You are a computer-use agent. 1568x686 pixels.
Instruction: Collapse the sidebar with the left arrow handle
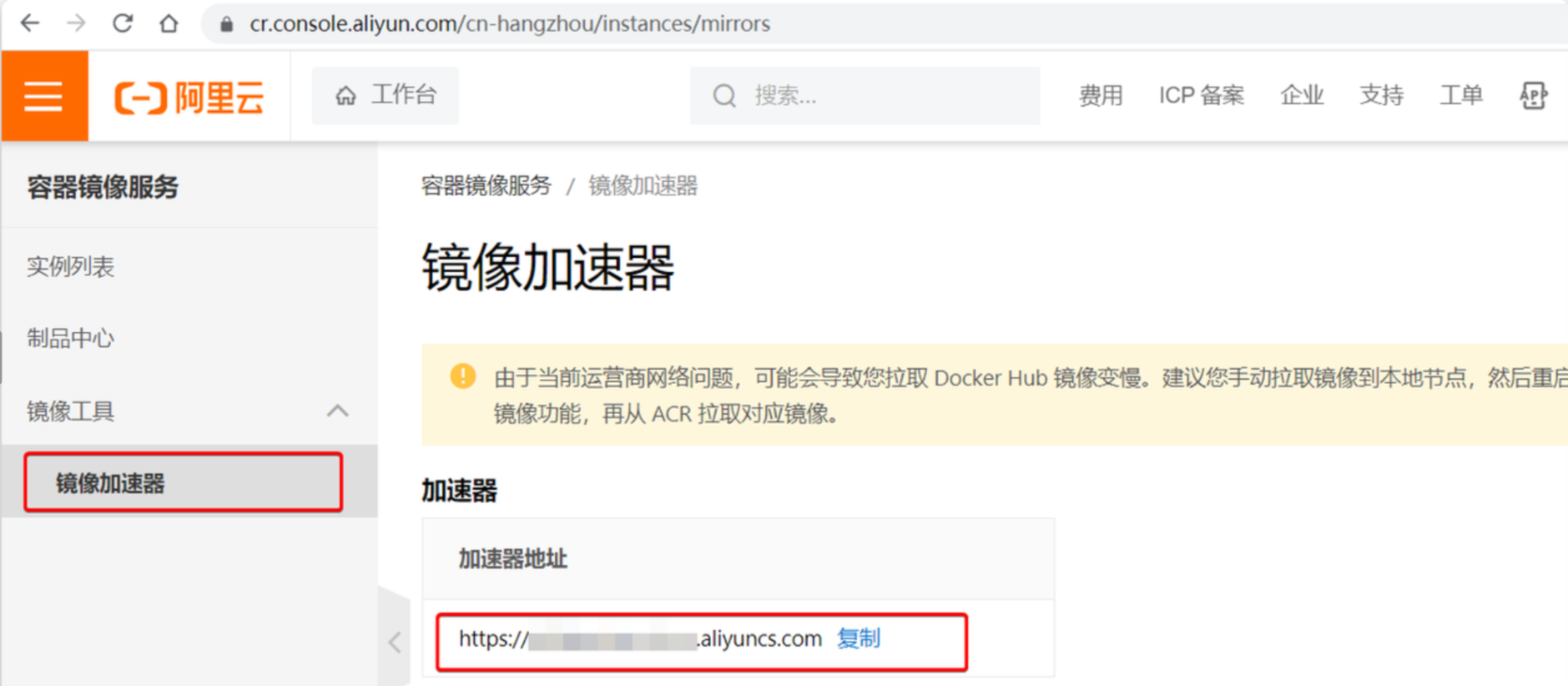[x=395, y=642]
